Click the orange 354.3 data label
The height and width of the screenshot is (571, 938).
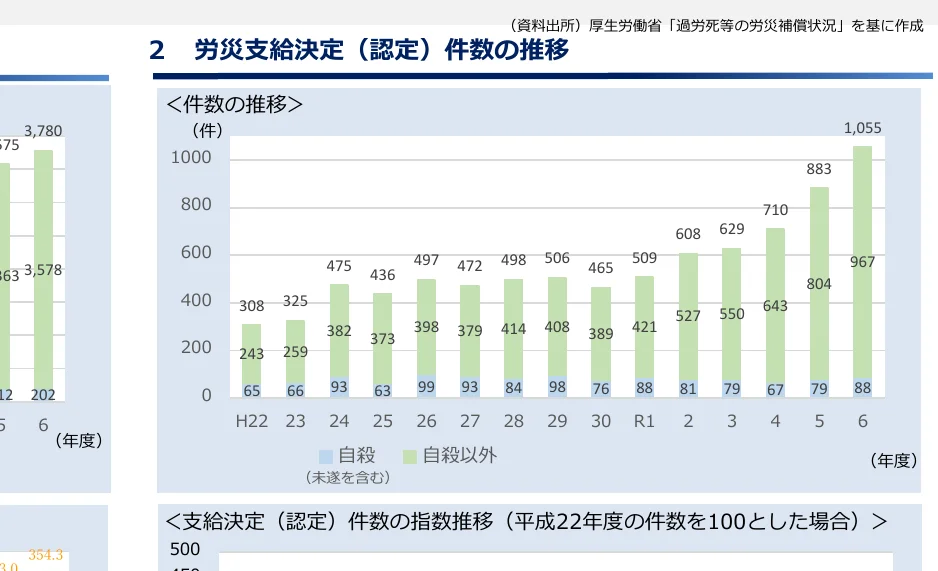(x=46, y=555)
